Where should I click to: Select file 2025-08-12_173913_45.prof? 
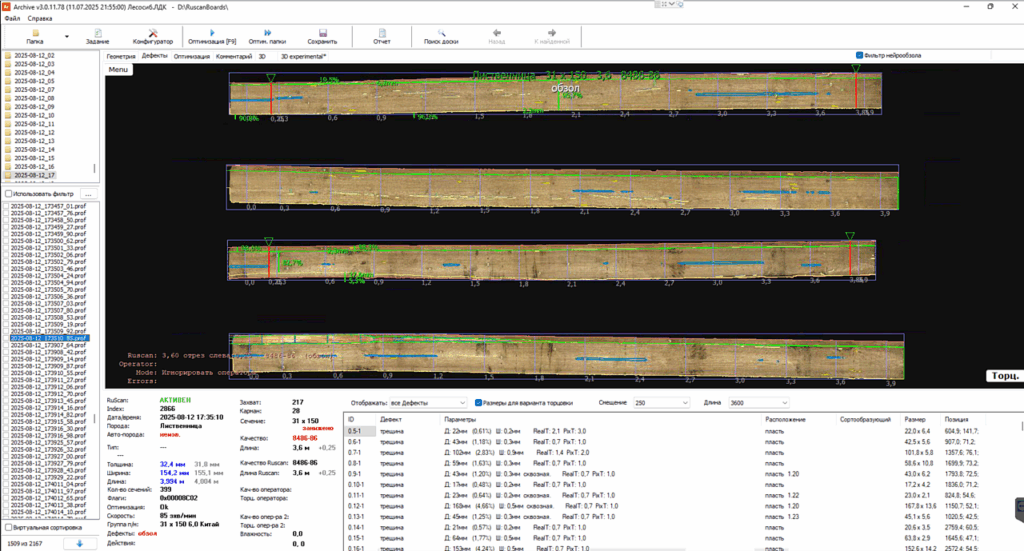[48, 401]
